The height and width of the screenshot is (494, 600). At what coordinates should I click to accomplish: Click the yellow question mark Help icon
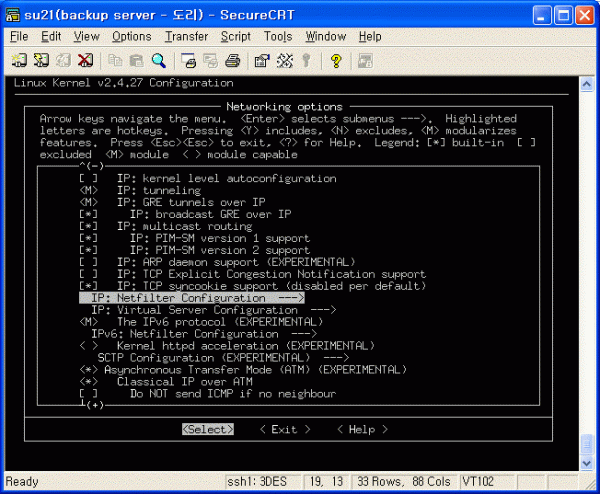point(336,60)
